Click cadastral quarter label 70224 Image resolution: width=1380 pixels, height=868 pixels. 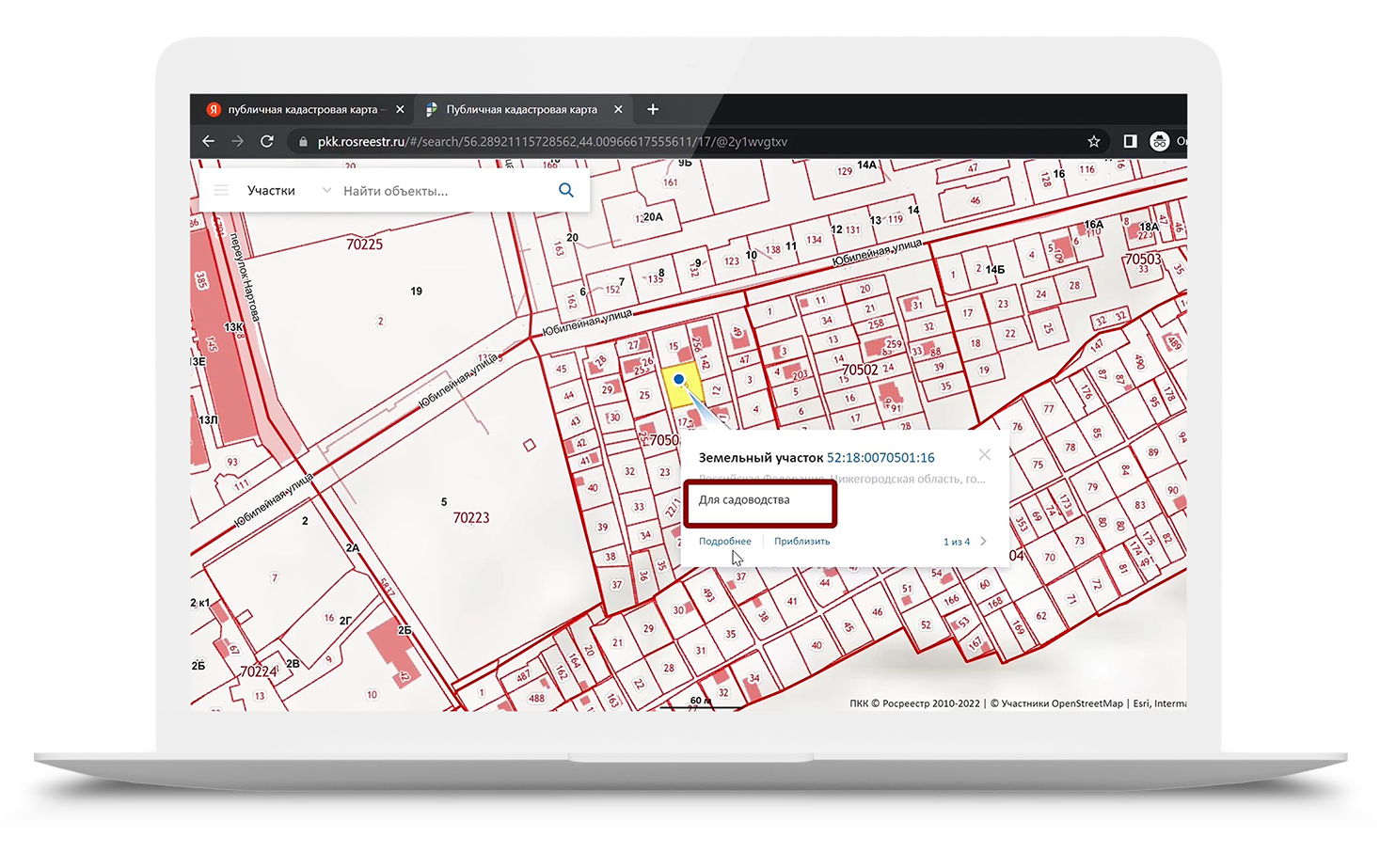point(259,671)
